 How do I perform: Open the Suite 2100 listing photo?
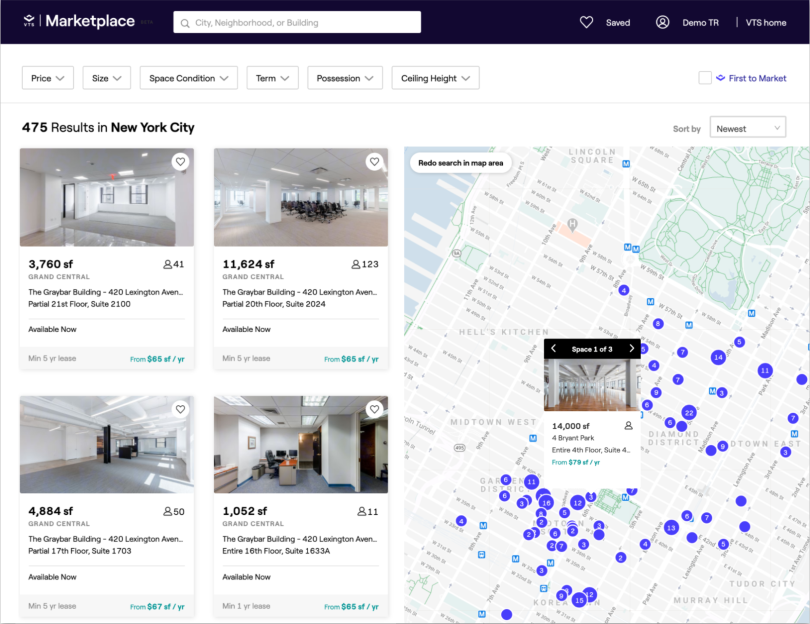pyautogui.click(x=107, y=197)
